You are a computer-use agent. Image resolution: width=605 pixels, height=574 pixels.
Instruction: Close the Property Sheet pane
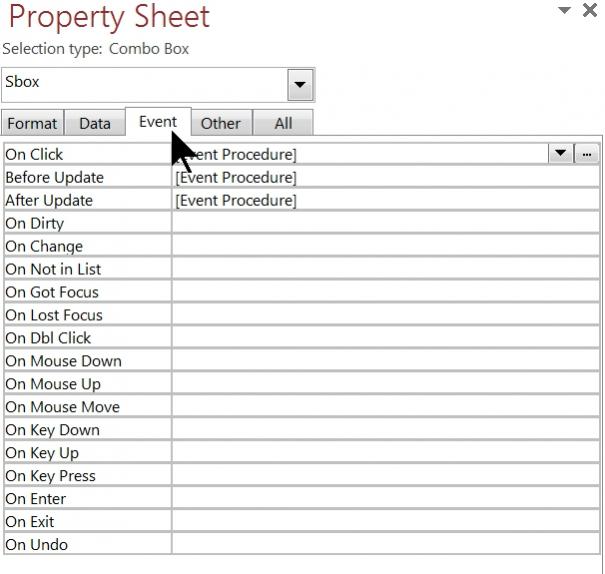(x=590, y=10)
